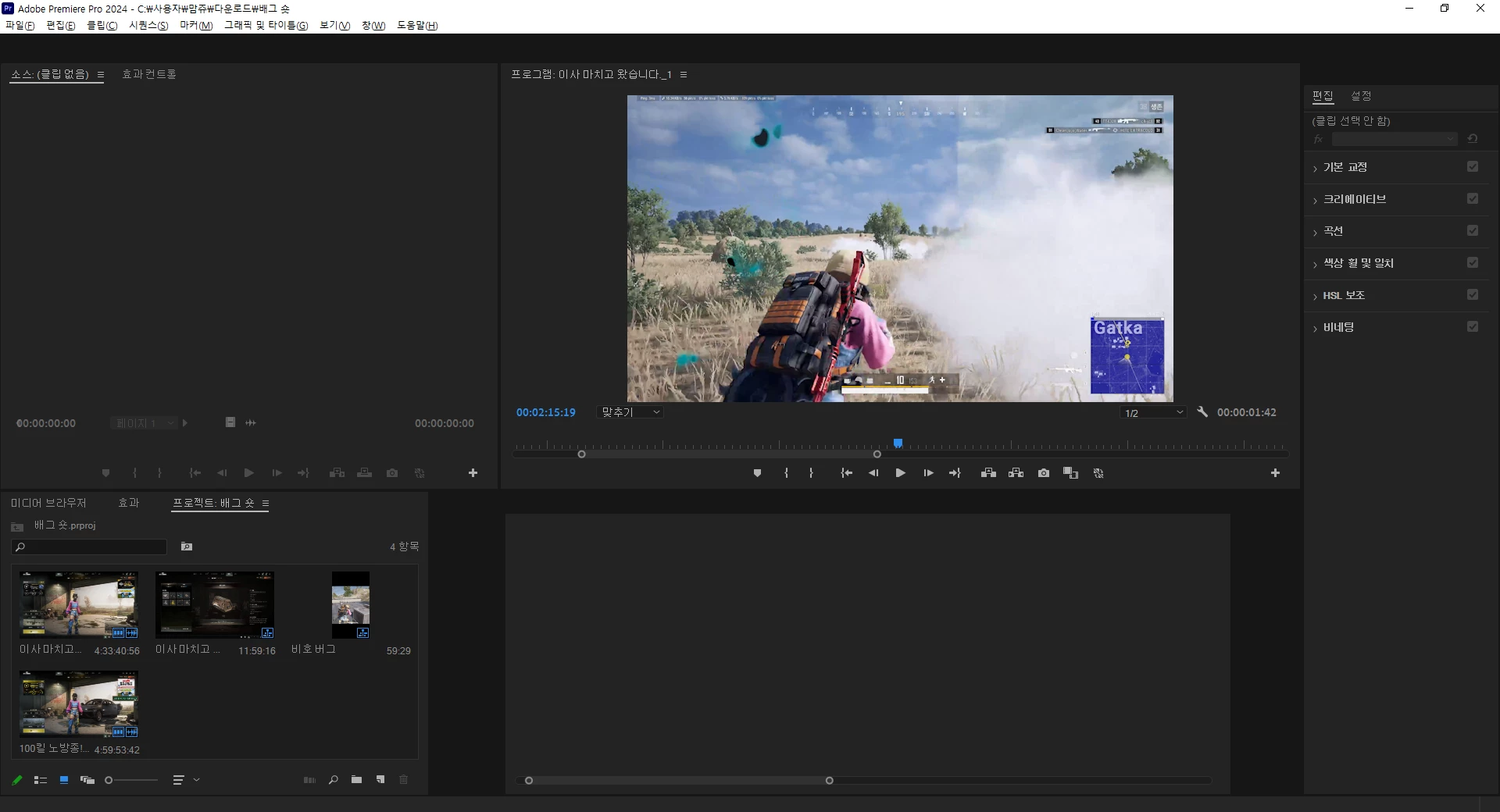Click Mark Out in the Program monitor
Screen dimensions: 1500x812
point(811,473)
